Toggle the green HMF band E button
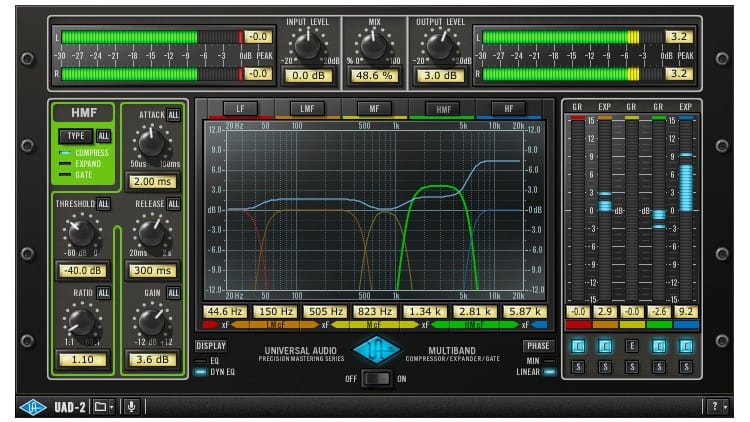Screen dimensions: 750x422 tap(659, 346)
